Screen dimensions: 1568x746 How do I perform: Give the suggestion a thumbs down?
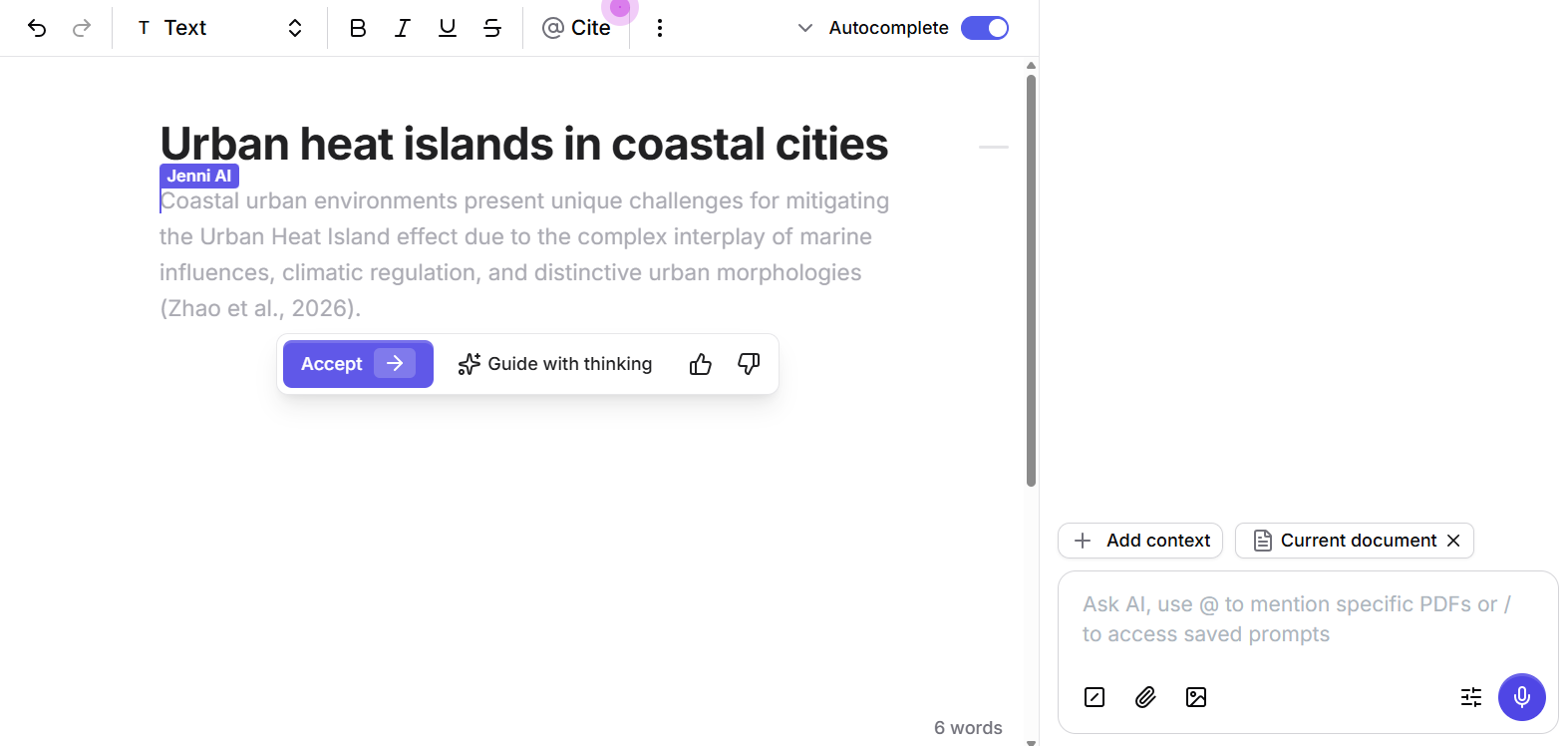click(749, 364)
